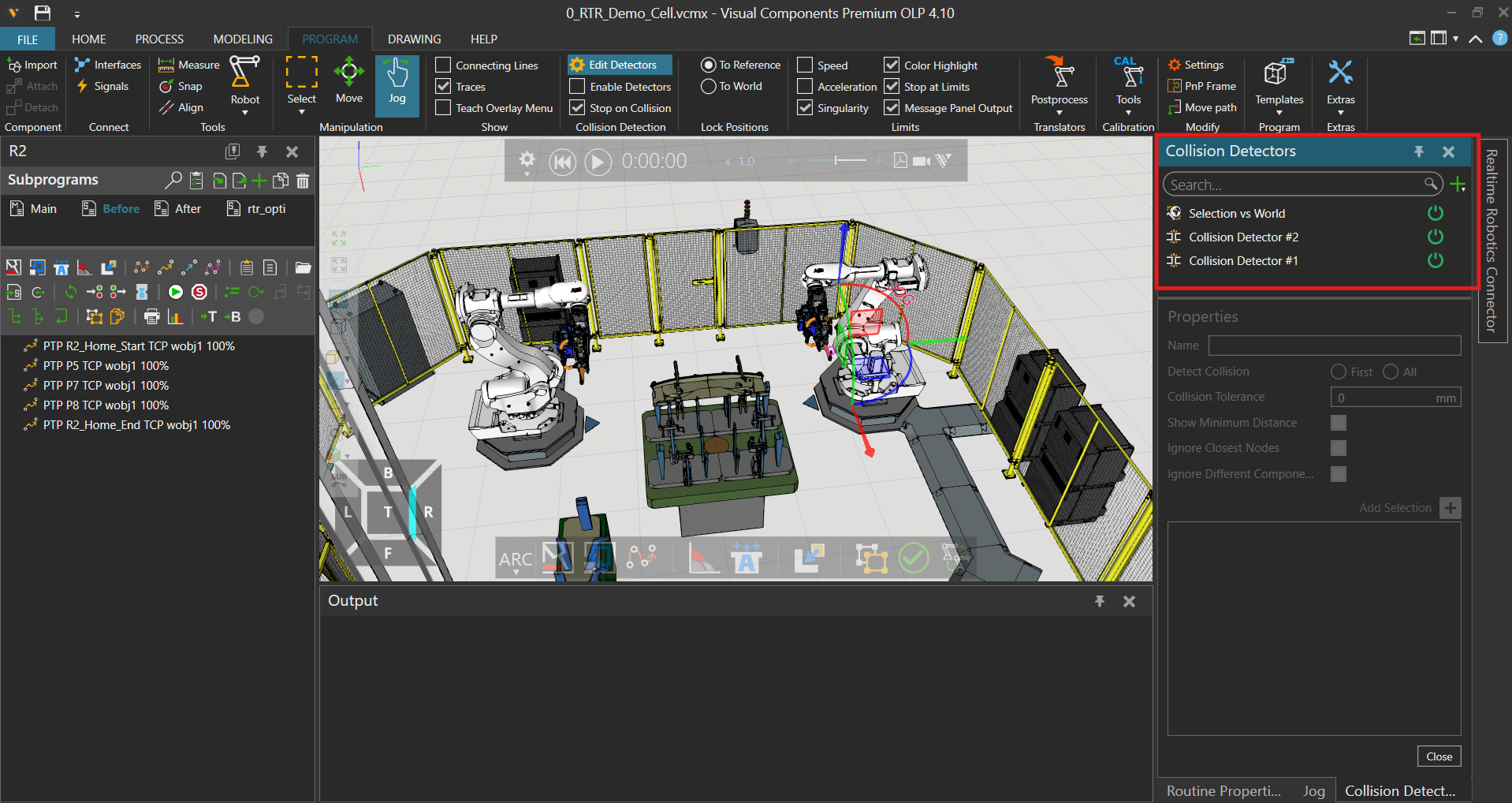Add a new collision detector
This screenshot has height=803, width=1512.
[1458, 185]
